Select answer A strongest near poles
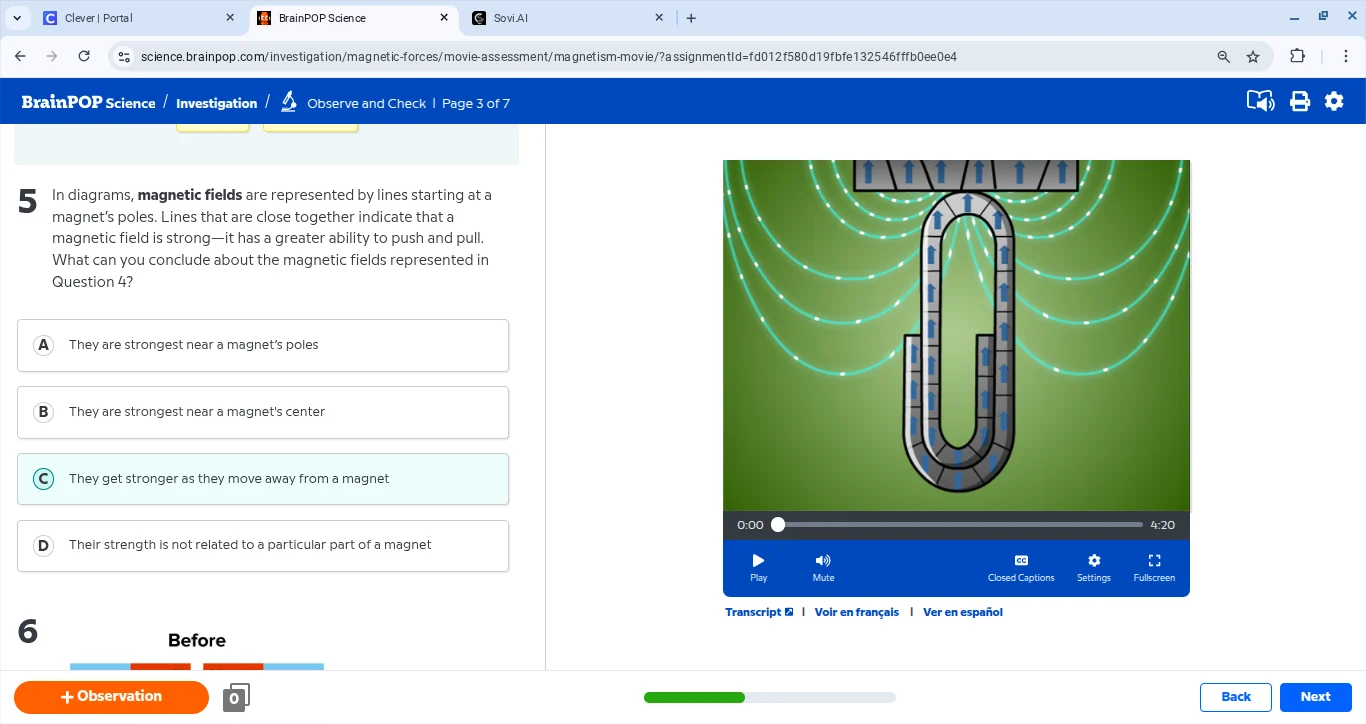 coord(263,345)
